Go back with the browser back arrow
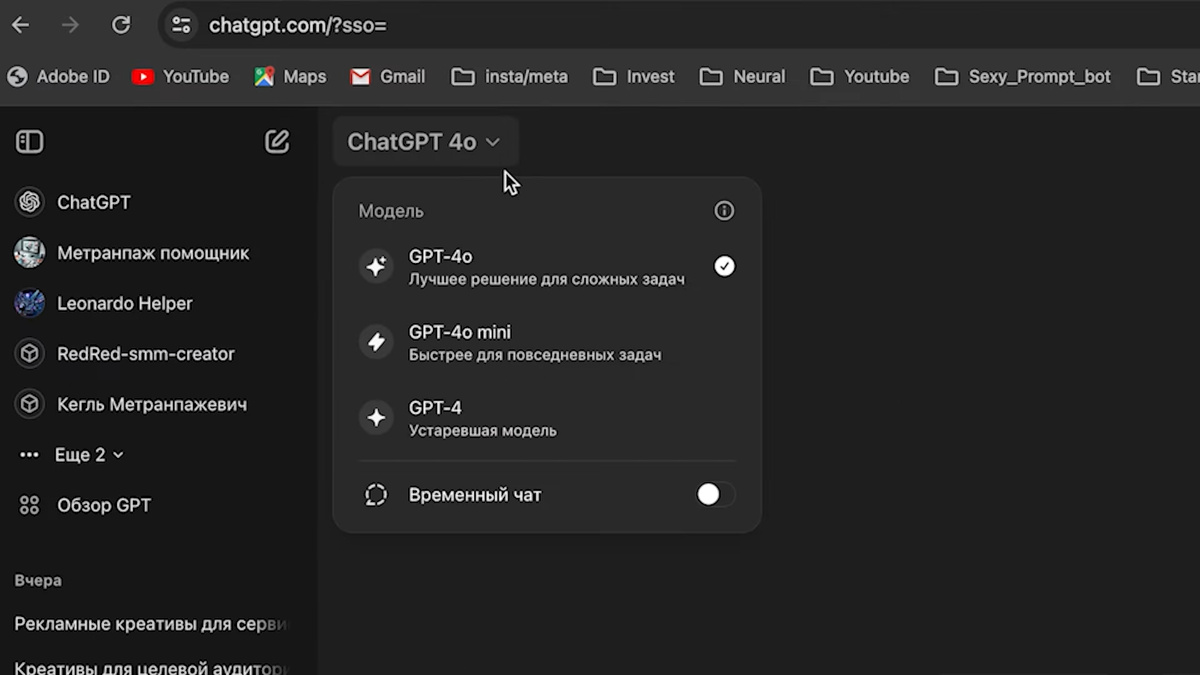 [20, 25]
